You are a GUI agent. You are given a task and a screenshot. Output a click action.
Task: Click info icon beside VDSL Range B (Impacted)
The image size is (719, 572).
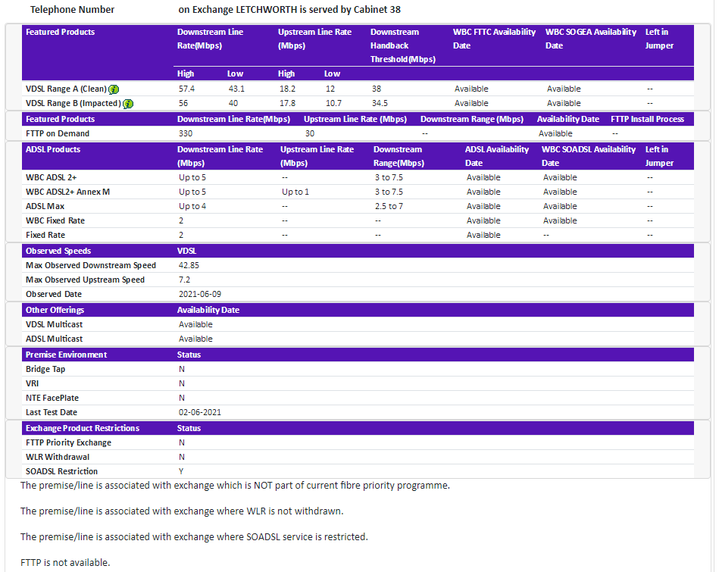128,103
